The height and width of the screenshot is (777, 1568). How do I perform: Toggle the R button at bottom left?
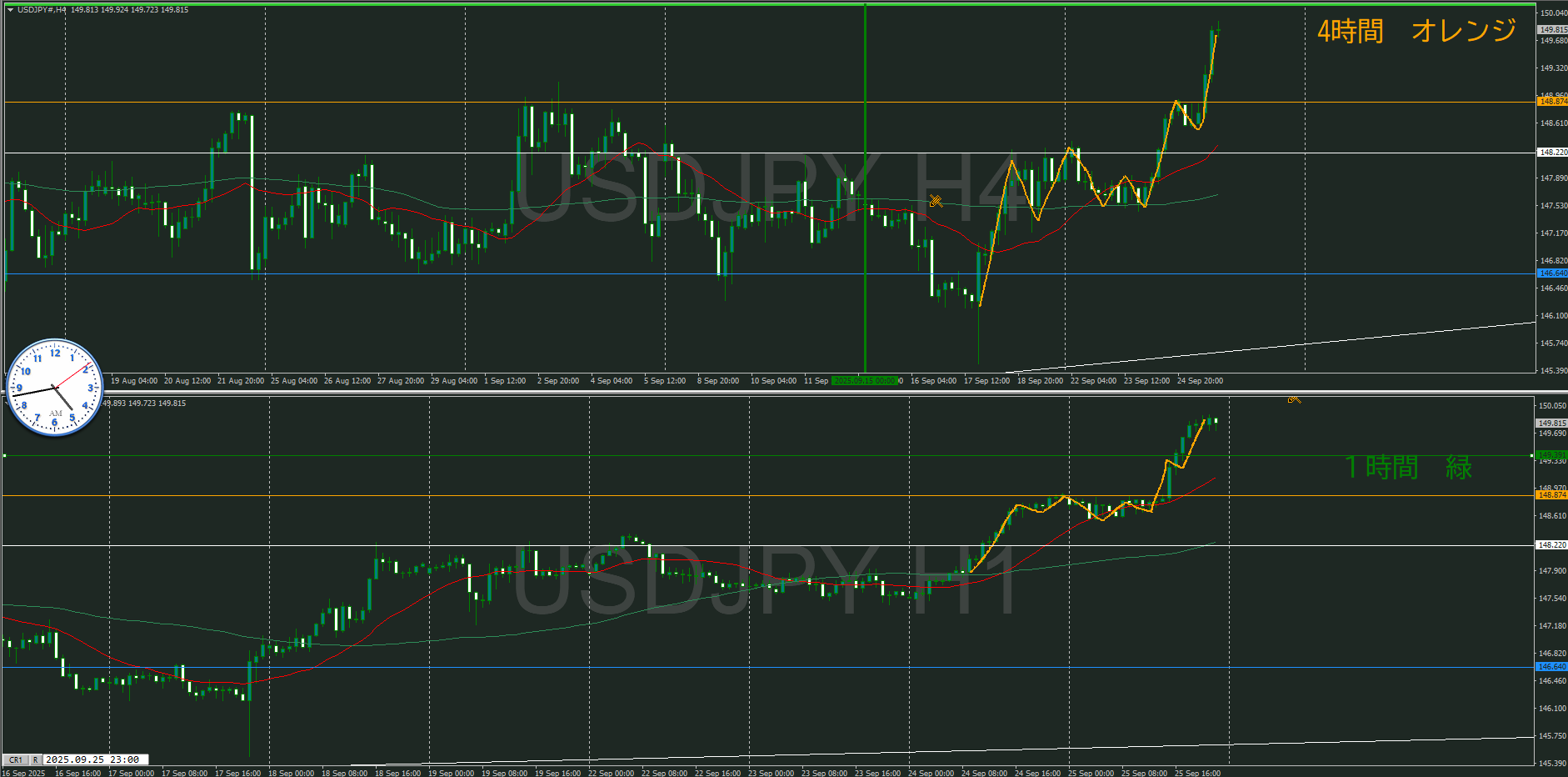pyautogui.click(x=35, y=760)
